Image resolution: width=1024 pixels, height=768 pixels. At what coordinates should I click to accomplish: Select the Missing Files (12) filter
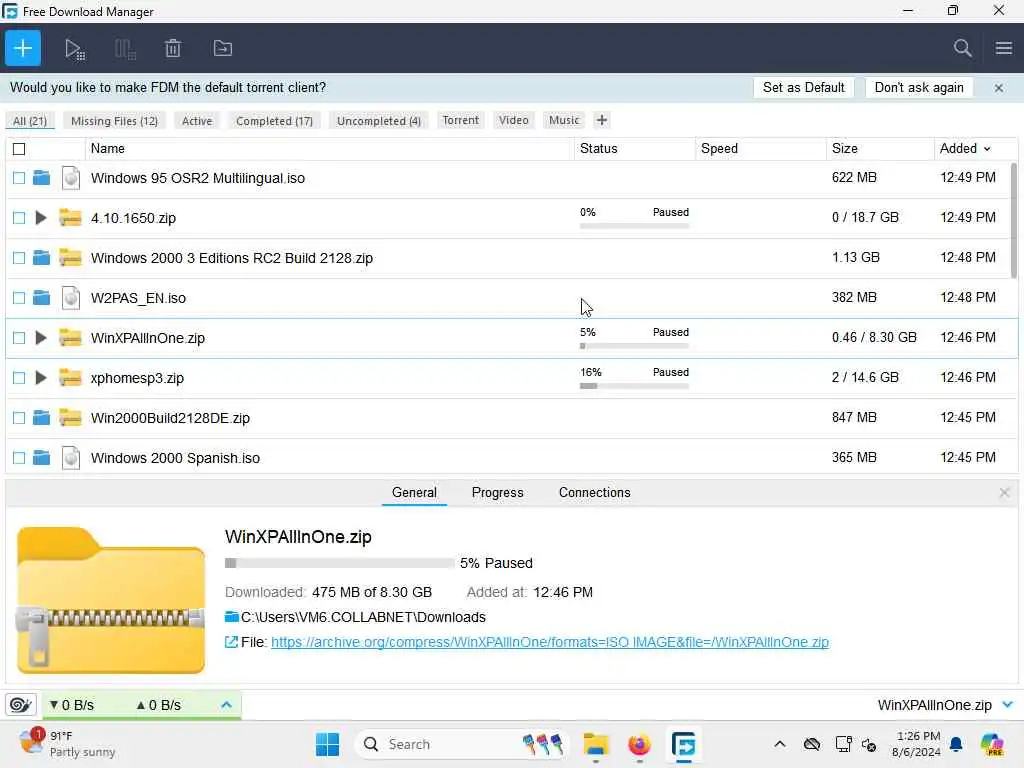point(114,121)
